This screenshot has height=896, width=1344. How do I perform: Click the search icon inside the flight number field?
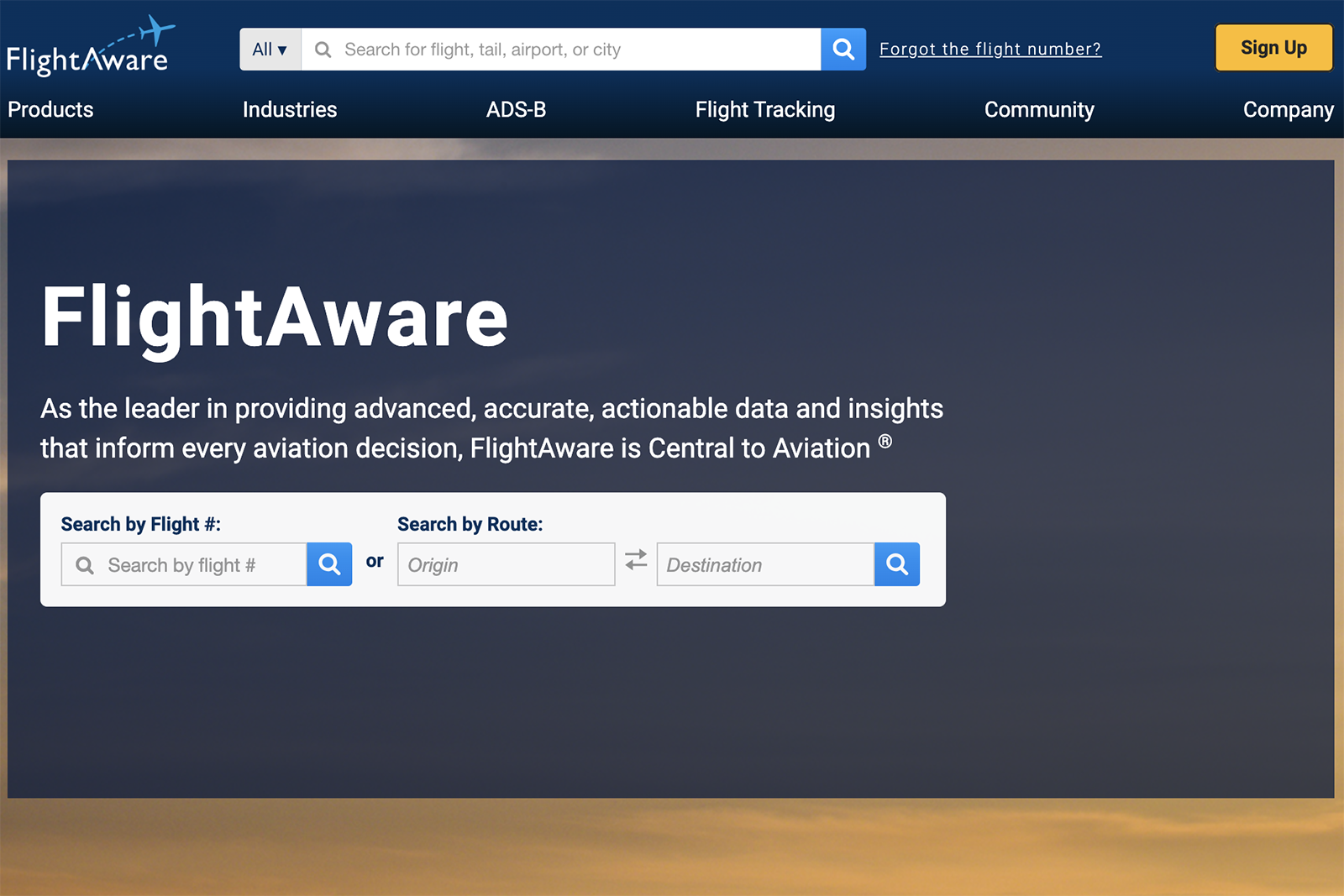[84, 564]
